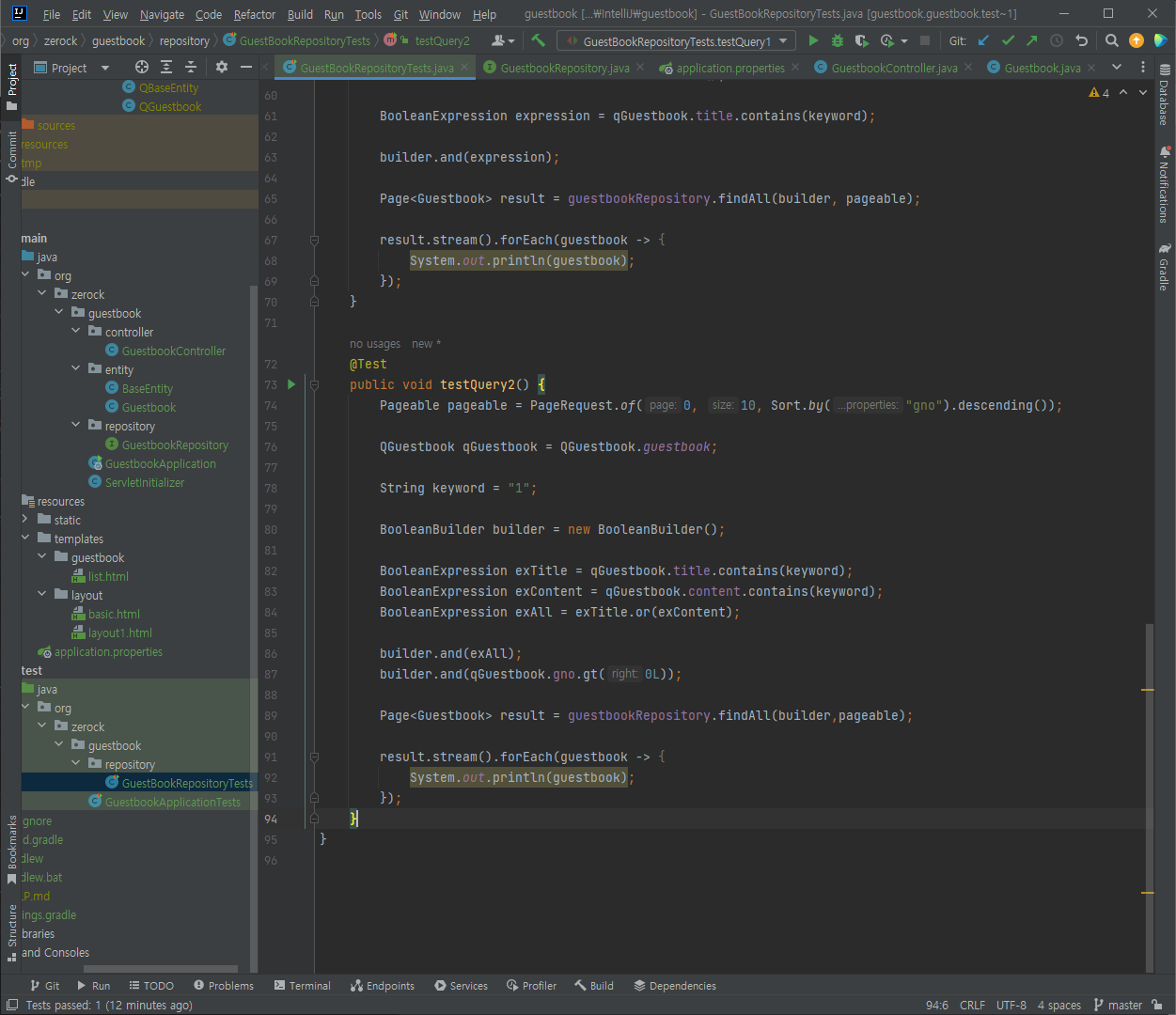Open Search Everywhere magnifier icon
Image resolution: width=1176 pixels, height=1015 pixels.
pos(1112,40)
